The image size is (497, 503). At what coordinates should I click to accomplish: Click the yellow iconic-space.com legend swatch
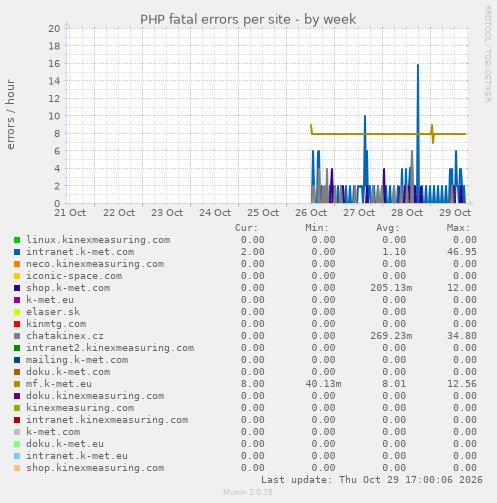(17, 276)
